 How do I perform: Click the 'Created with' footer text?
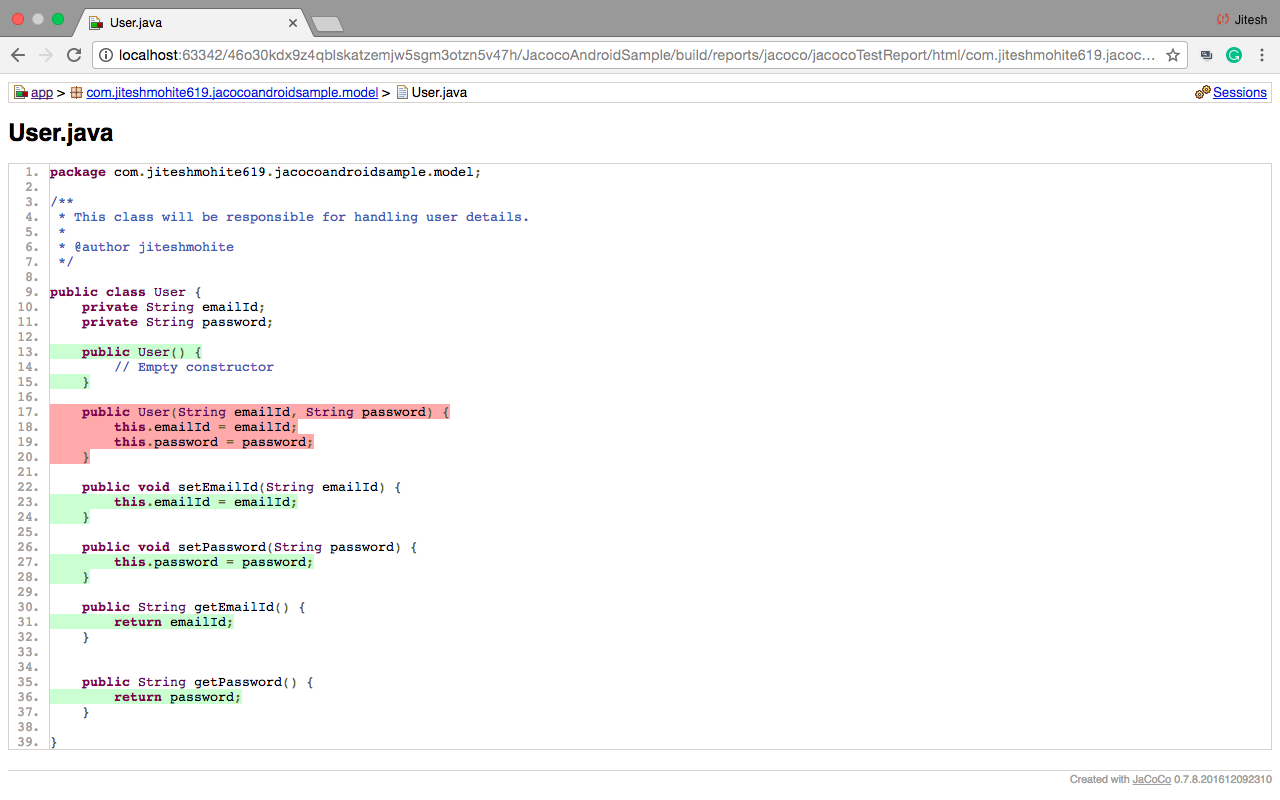(1100, 780)
